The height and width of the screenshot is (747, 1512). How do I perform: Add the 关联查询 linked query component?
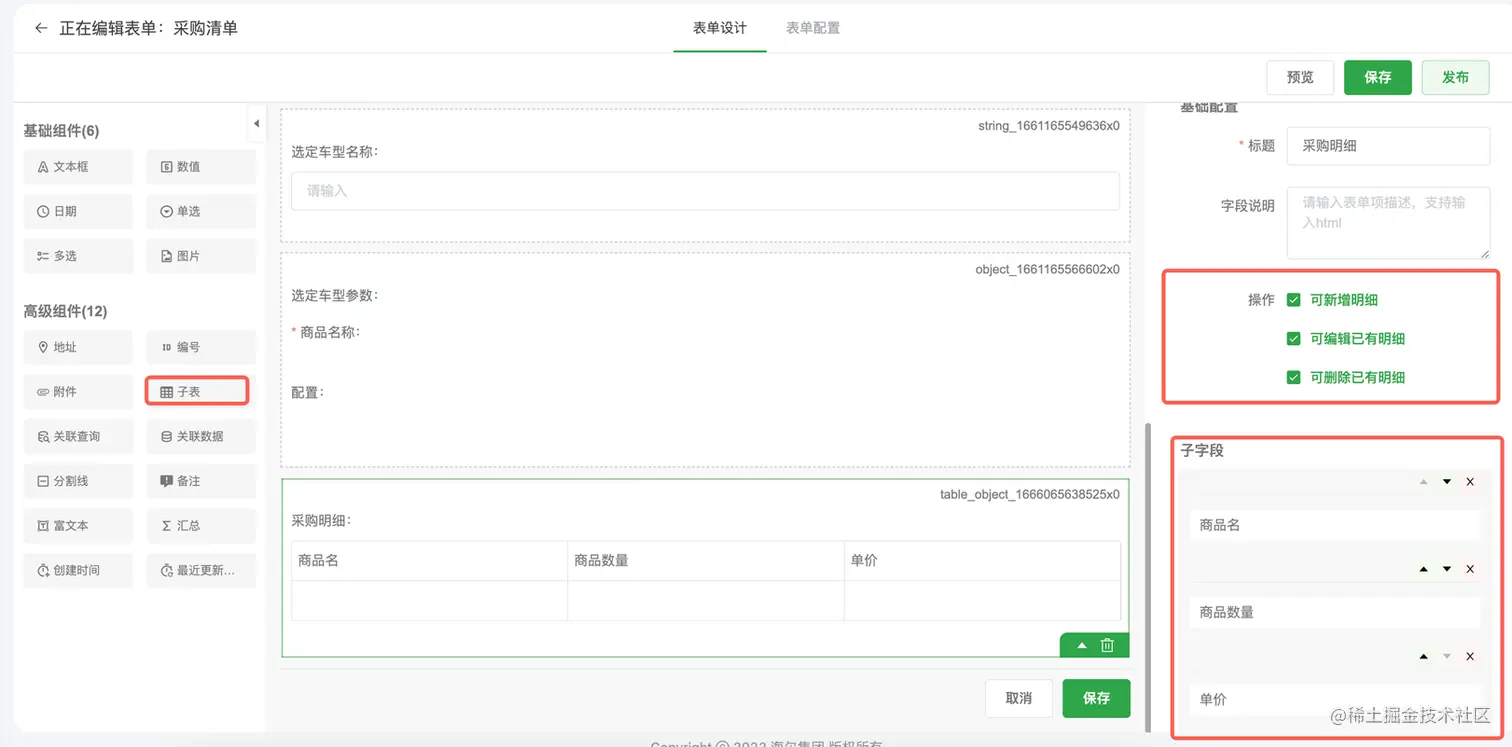click(78, 436)
